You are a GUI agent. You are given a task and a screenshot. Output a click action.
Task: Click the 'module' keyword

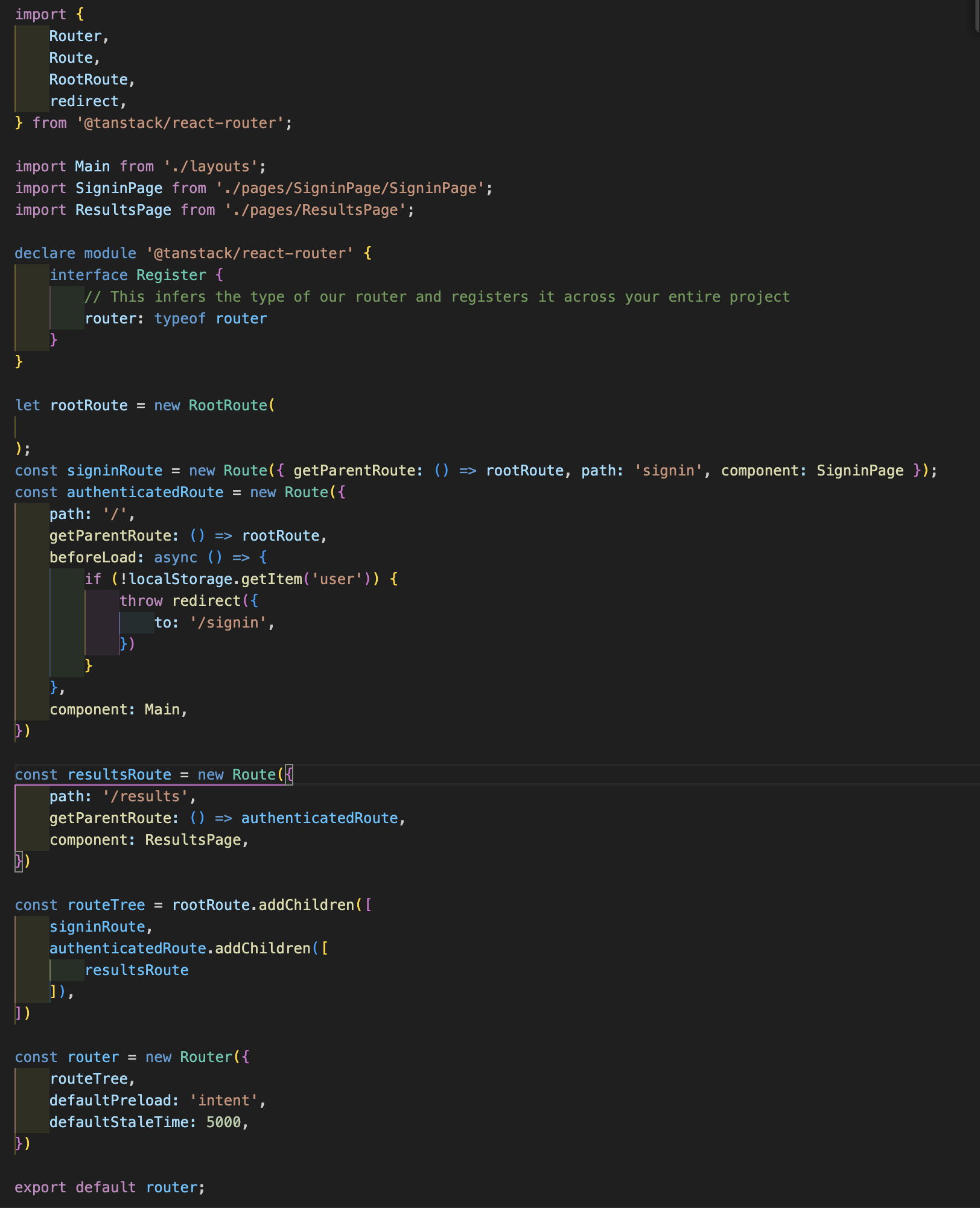click(x=110, y=253)
